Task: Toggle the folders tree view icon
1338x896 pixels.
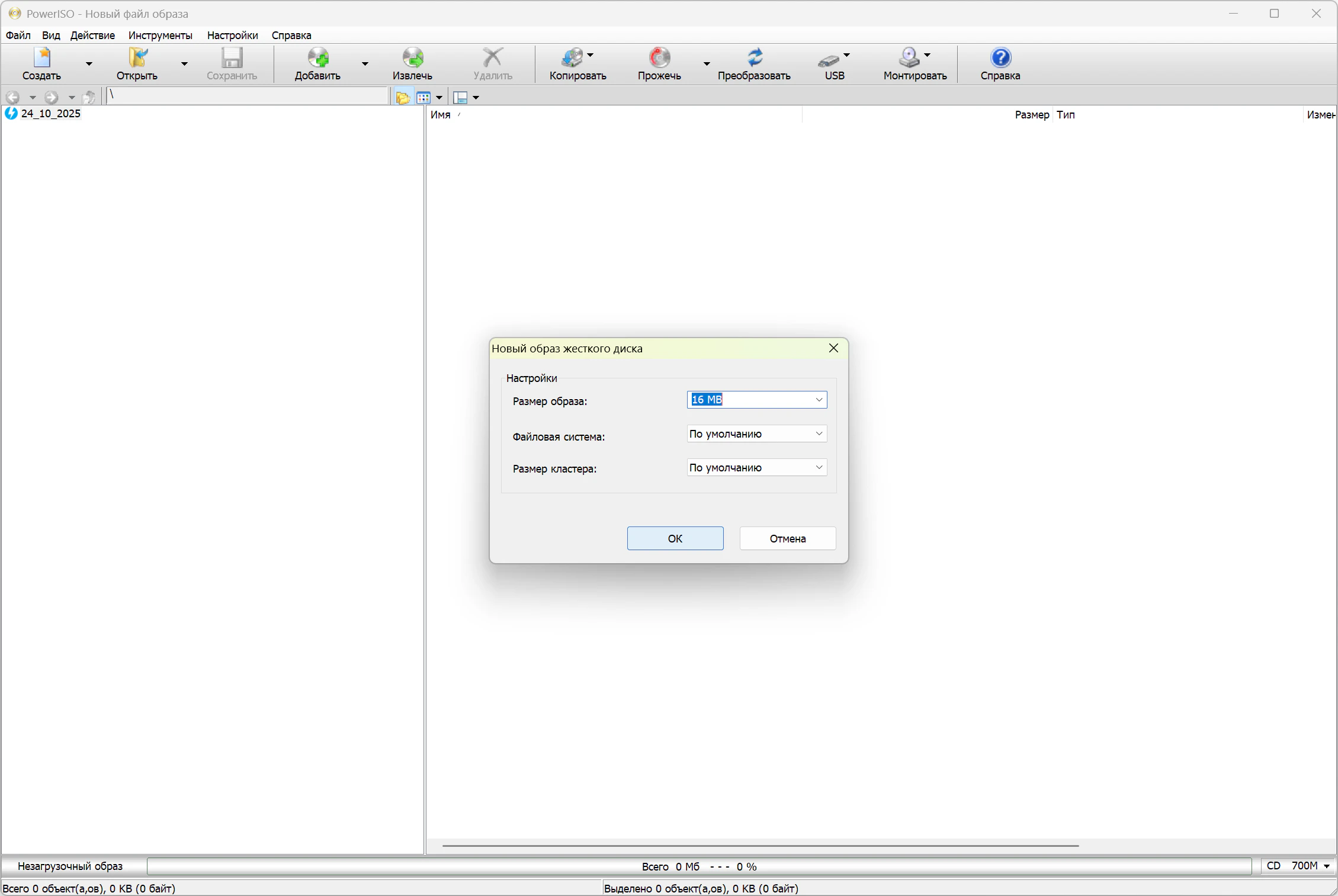Action: (403, 98)
